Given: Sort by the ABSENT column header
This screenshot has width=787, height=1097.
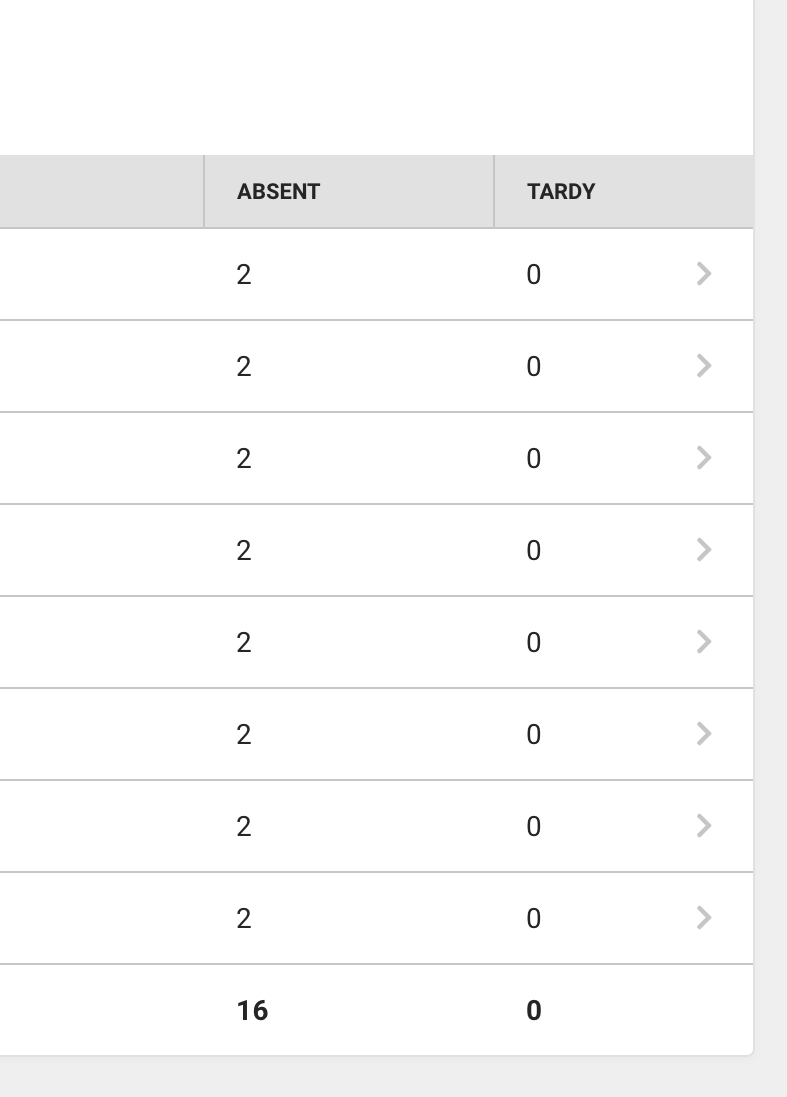Looking at the screenshot, I should (x=278, y=192).
